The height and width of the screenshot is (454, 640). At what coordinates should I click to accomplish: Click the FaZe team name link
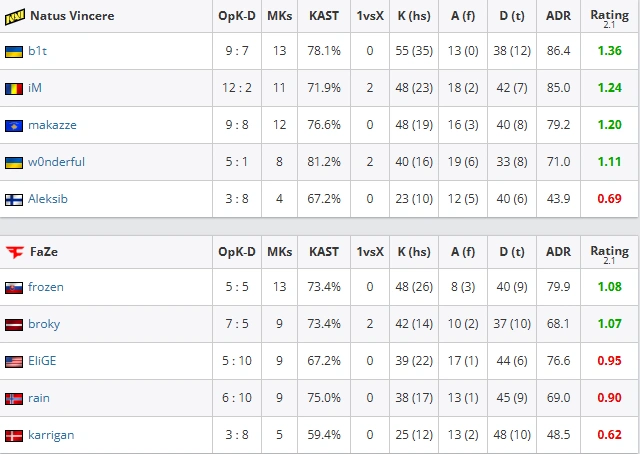click(x=44, y=251)
